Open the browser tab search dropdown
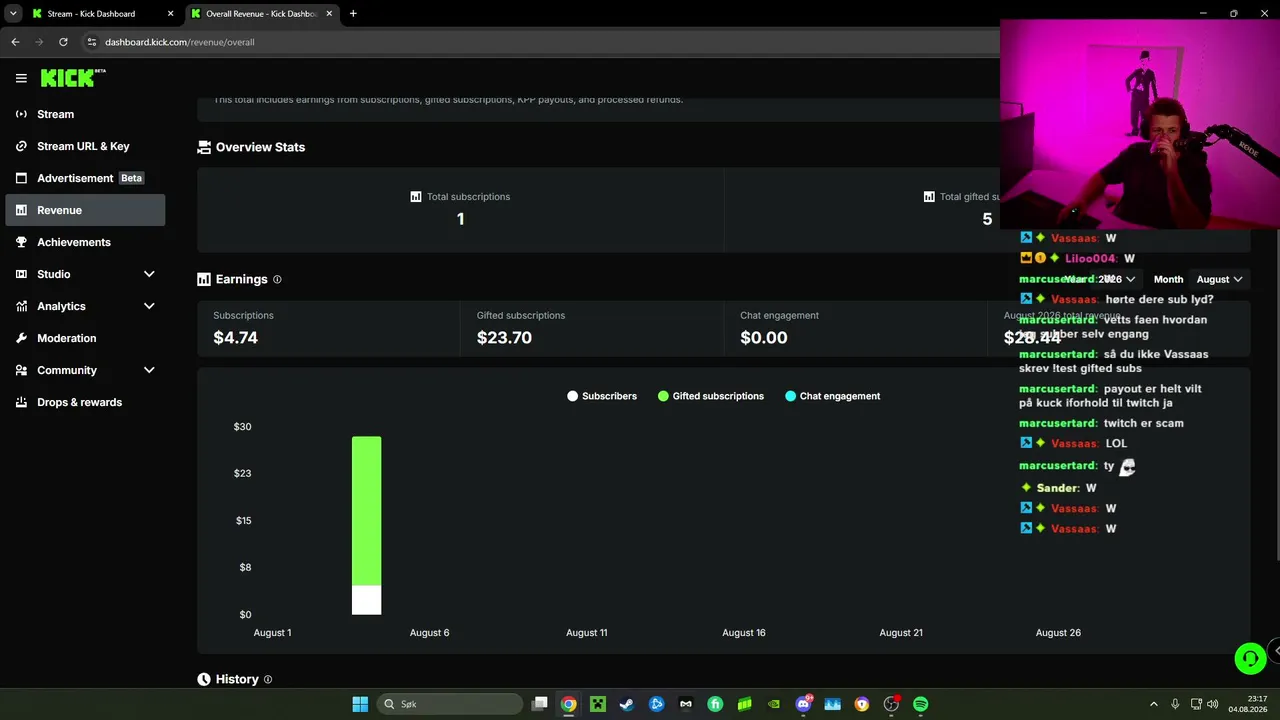Image resolution: width=1280 pixels, height=720 pixels. point(13,14)
